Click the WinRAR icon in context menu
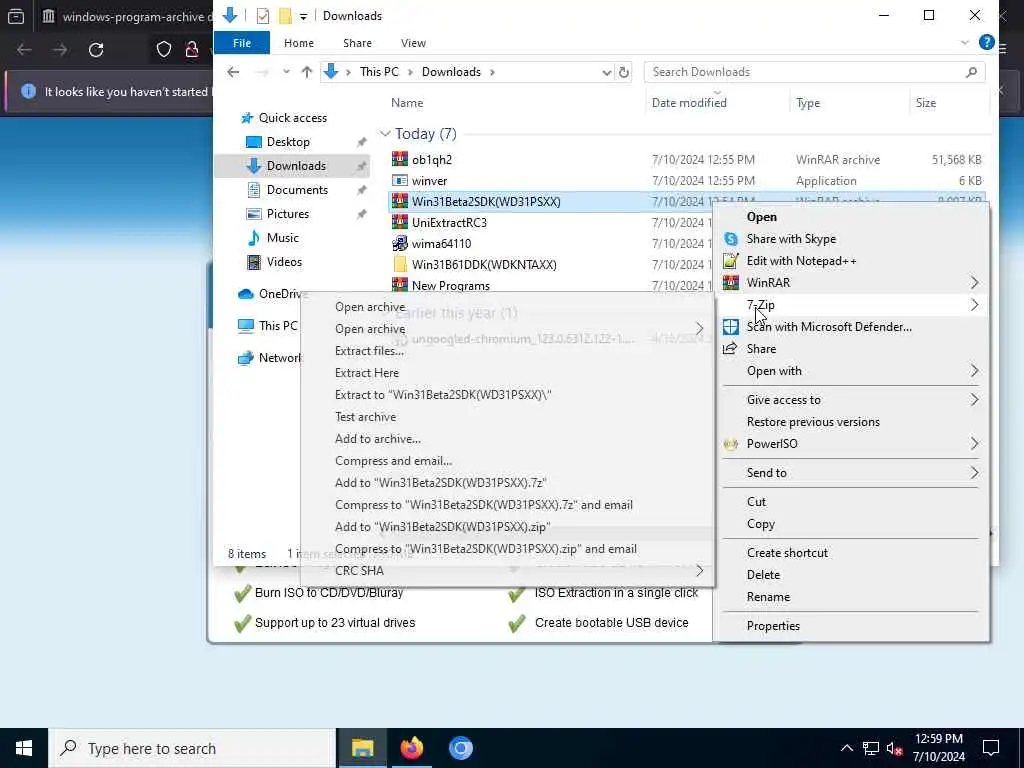Screen dimensions: 1024x768 [x=731, y=283]
